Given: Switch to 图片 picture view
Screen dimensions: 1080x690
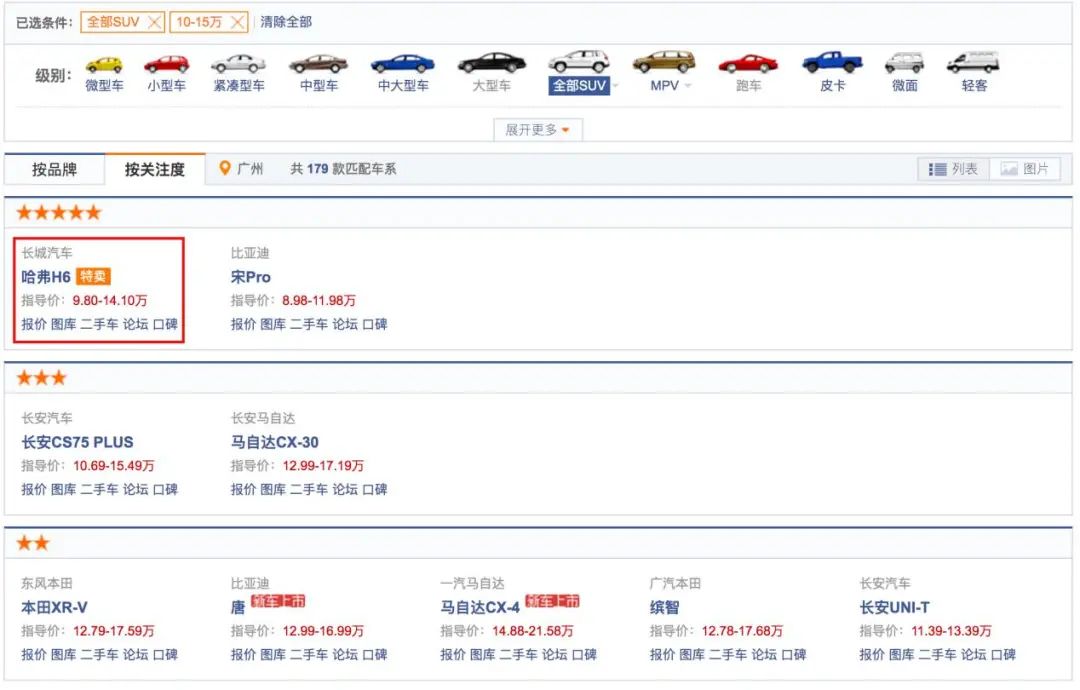Looking at the screenshot, I should click(x=1025, y=169).
